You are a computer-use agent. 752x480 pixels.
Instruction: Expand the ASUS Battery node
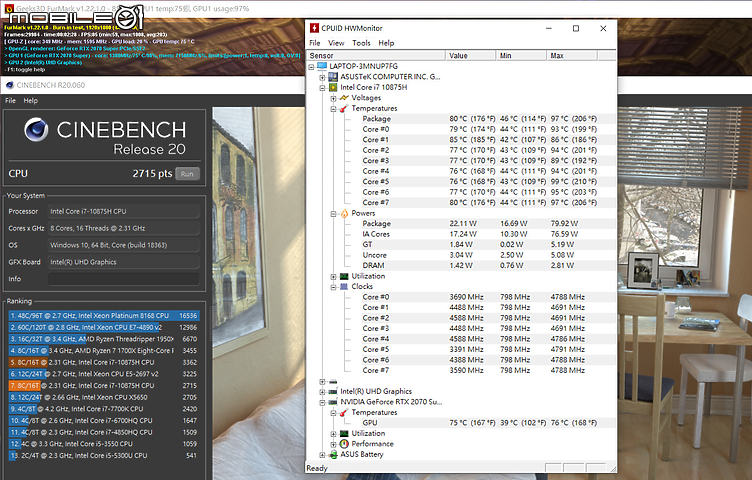[x=322, y=455]
